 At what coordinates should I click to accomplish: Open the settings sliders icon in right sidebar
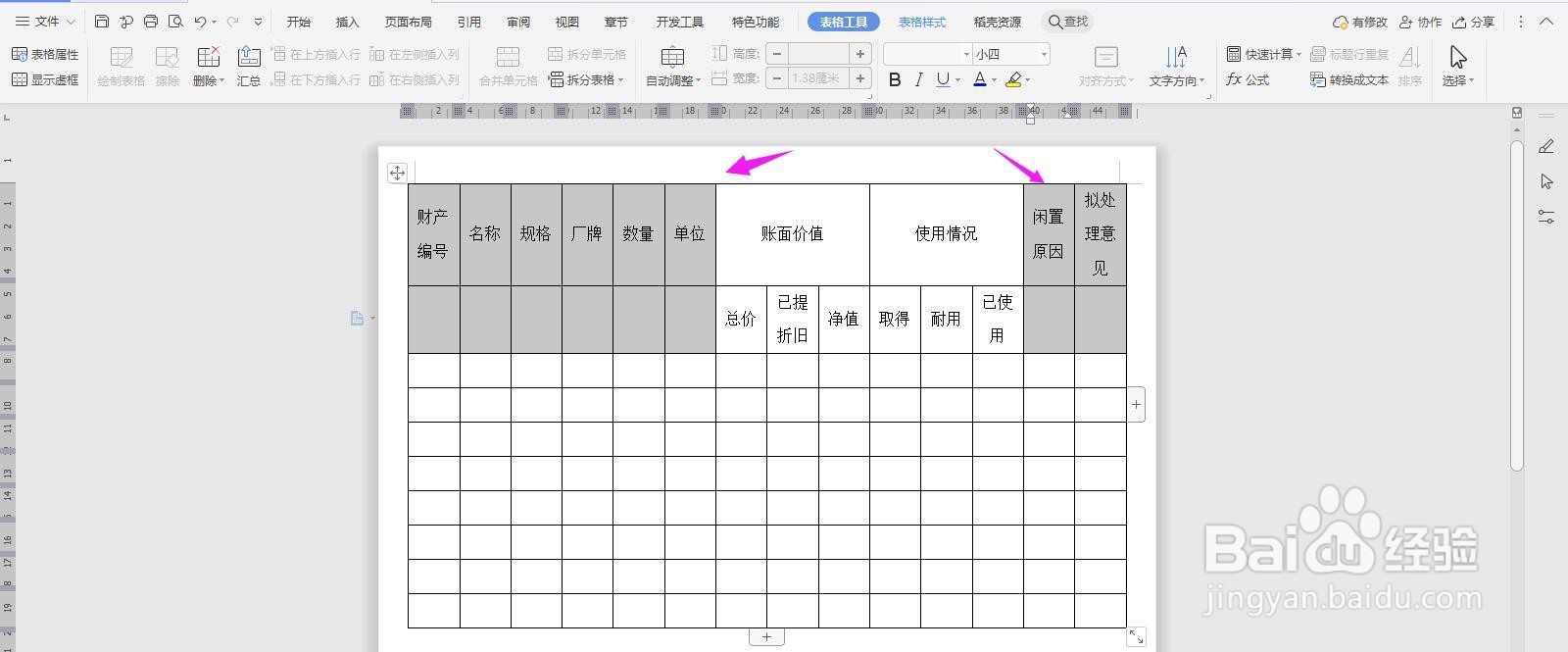[1546, 217]
